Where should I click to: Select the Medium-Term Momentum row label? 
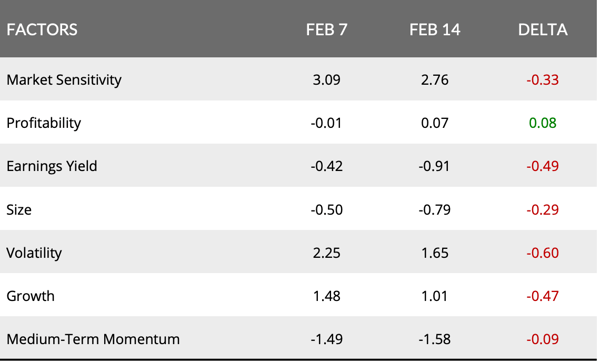(93, 339)
